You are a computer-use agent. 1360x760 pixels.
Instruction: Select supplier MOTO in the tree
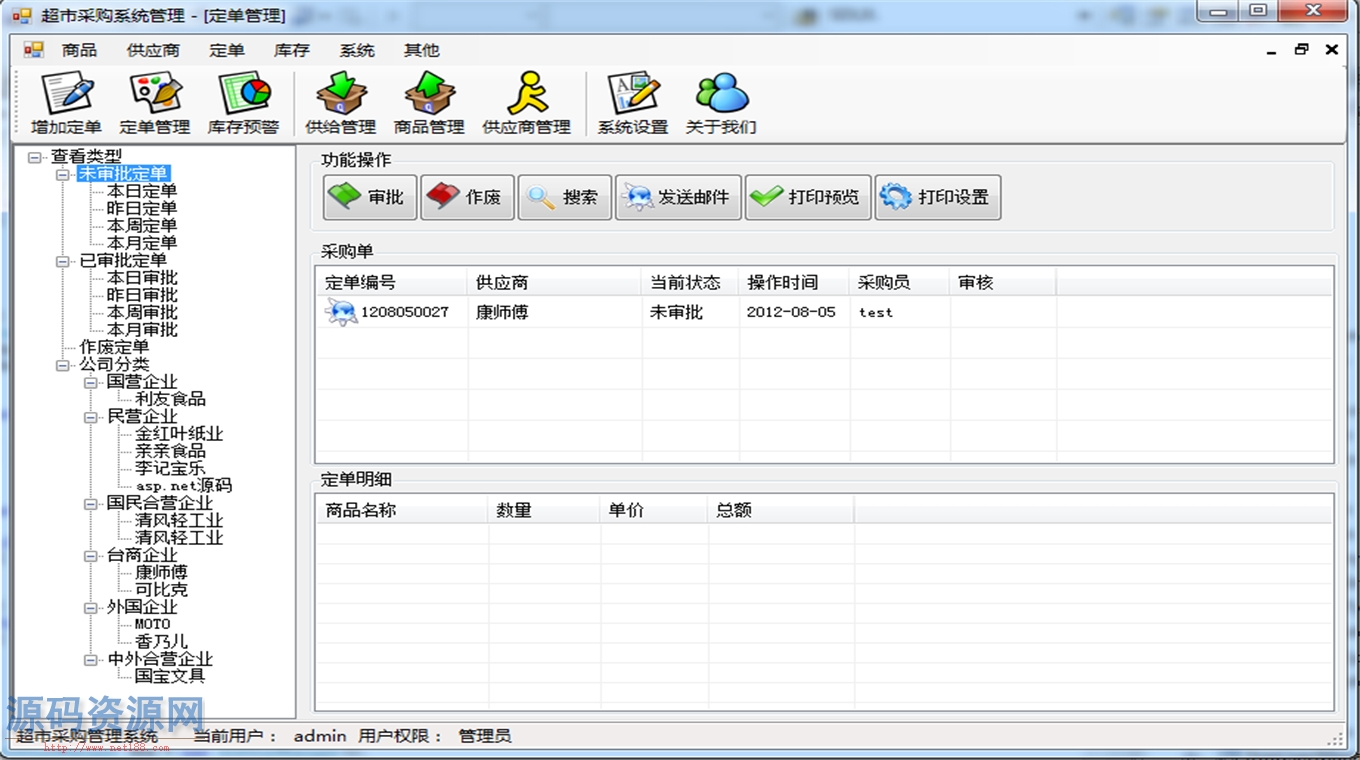pyautogui.click(x=153, y=624)
